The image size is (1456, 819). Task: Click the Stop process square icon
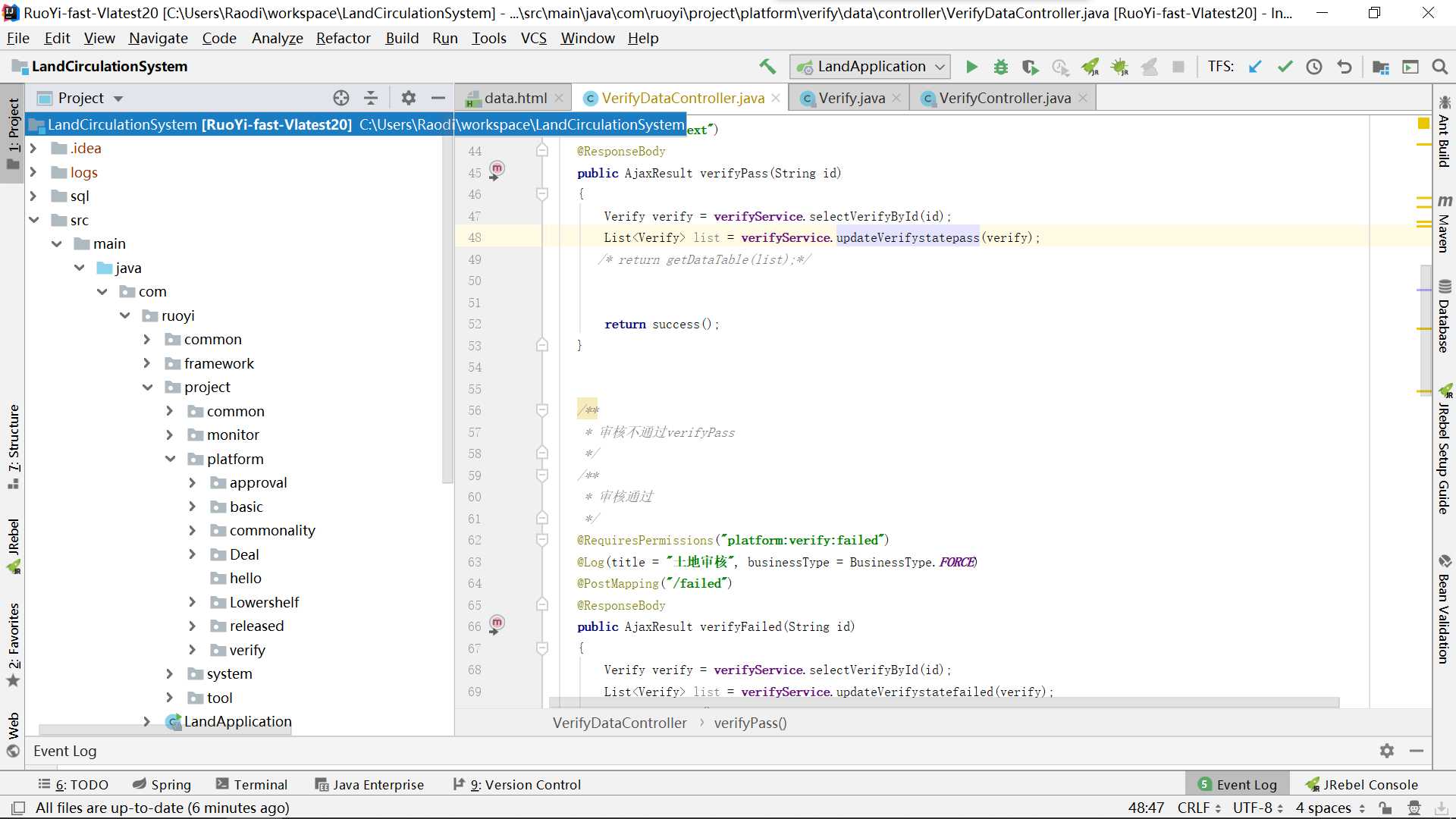pos(1178,67)
